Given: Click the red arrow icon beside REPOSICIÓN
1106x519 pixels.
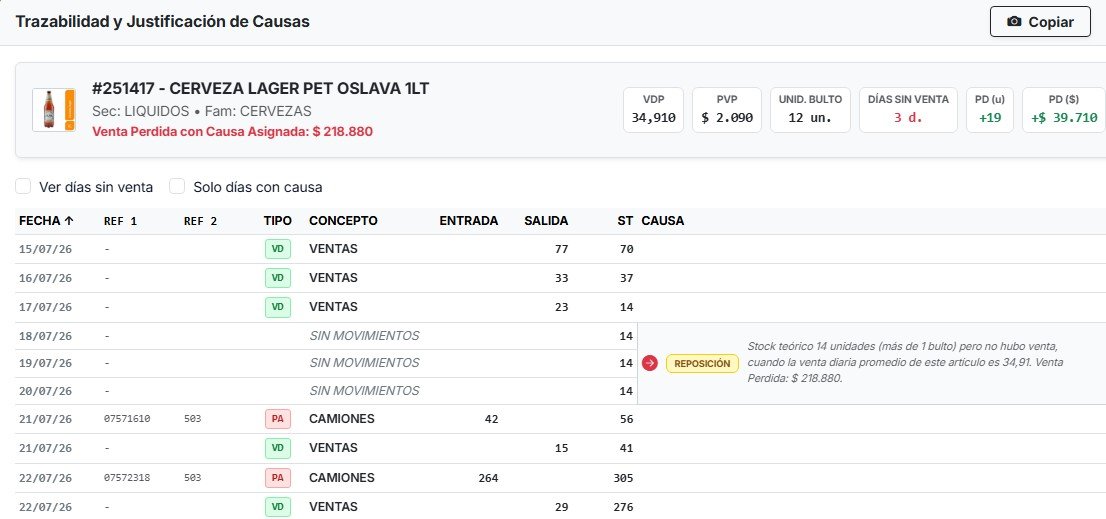Looking at the screenshot, I should (x=650, y=363).
